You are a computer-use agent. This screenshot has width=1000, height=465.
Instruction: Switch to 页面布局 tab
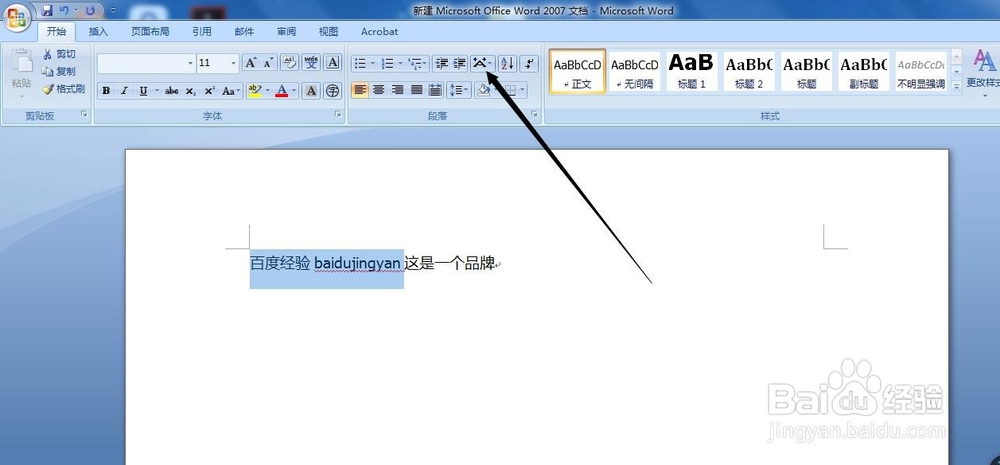click(x=151, y=32)
